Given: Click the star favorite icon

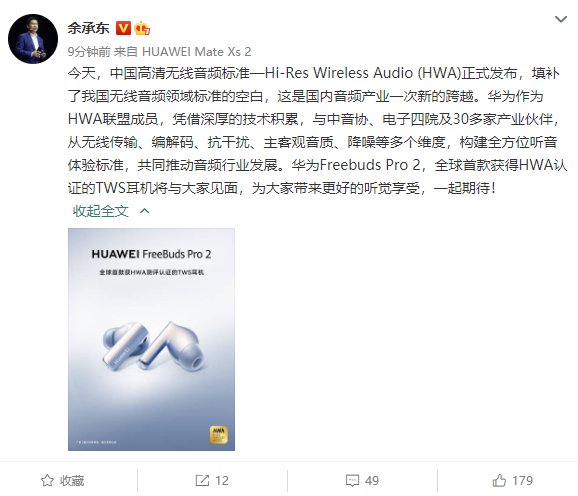Looking at the screenshot, I should (47, 481).
